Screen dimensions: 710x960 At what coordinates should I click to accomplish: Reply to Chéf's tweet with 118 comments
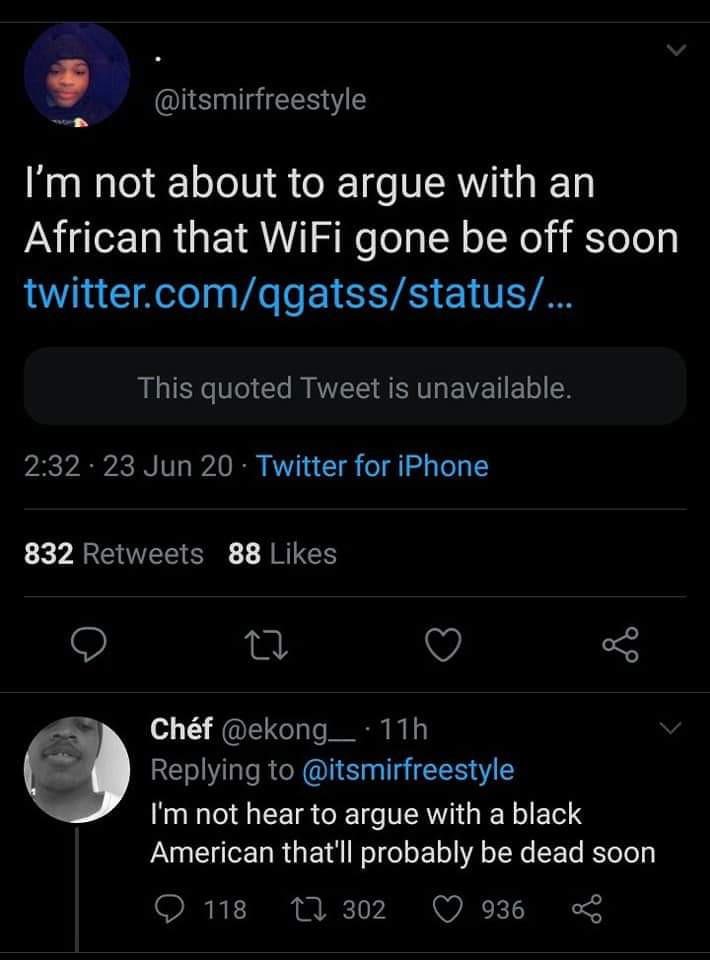200,909
